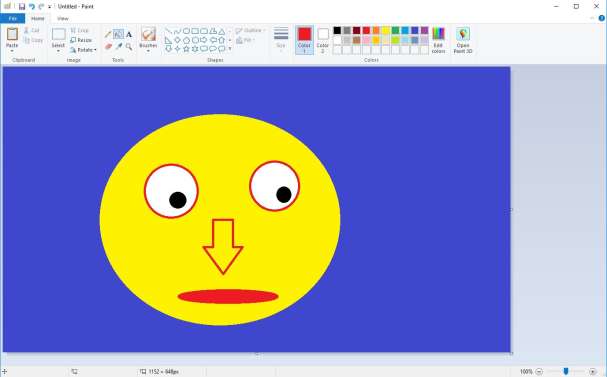Pick the yellow color swatch
607x377 pixels.
386,30
